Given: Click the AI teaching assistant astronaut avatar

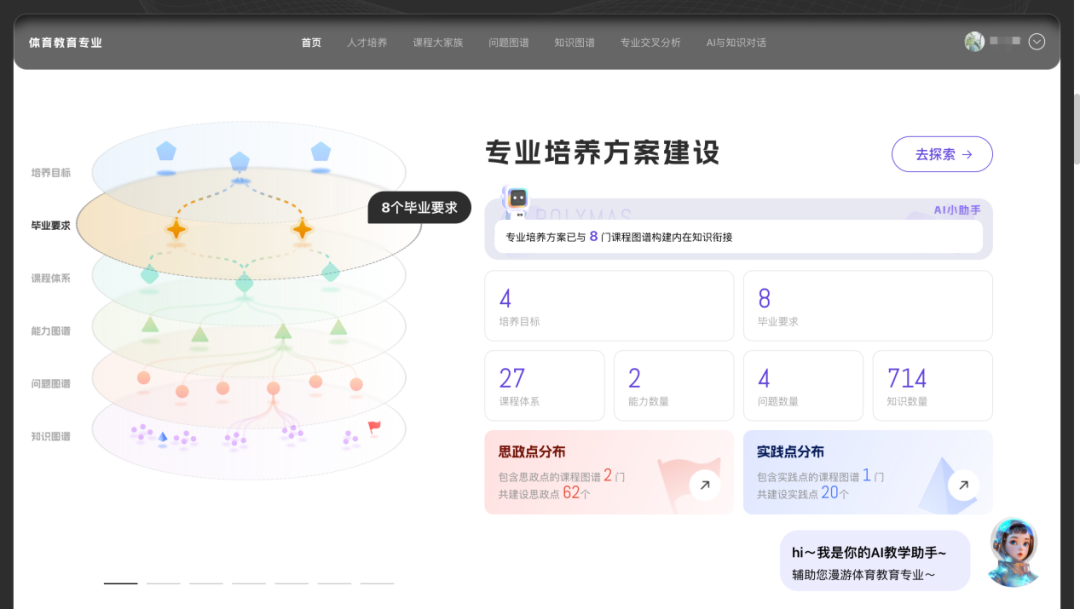Looking at the screenshot, I should 1013,551.
